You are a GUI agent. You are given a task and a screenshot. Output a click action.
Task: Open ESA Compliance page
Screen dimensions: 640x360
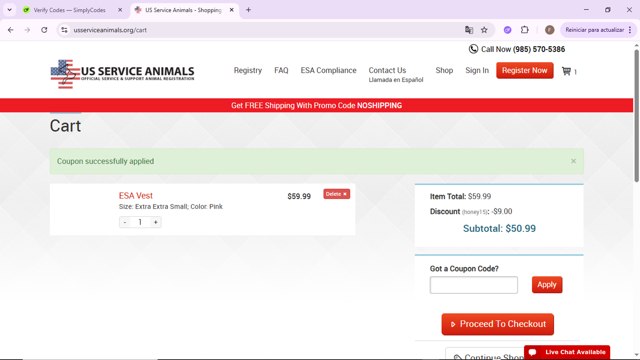click(x=329, y=70)
